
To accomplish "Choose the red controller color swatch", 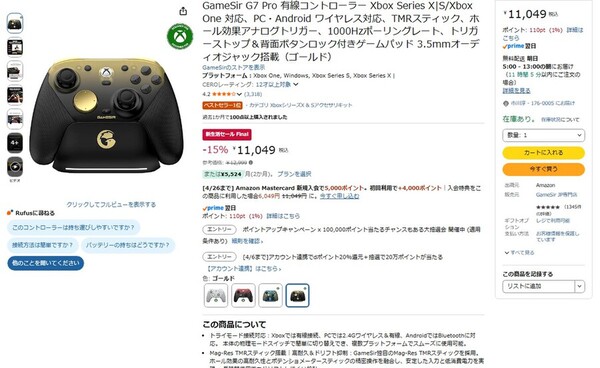I will click(x=243, y=295).
